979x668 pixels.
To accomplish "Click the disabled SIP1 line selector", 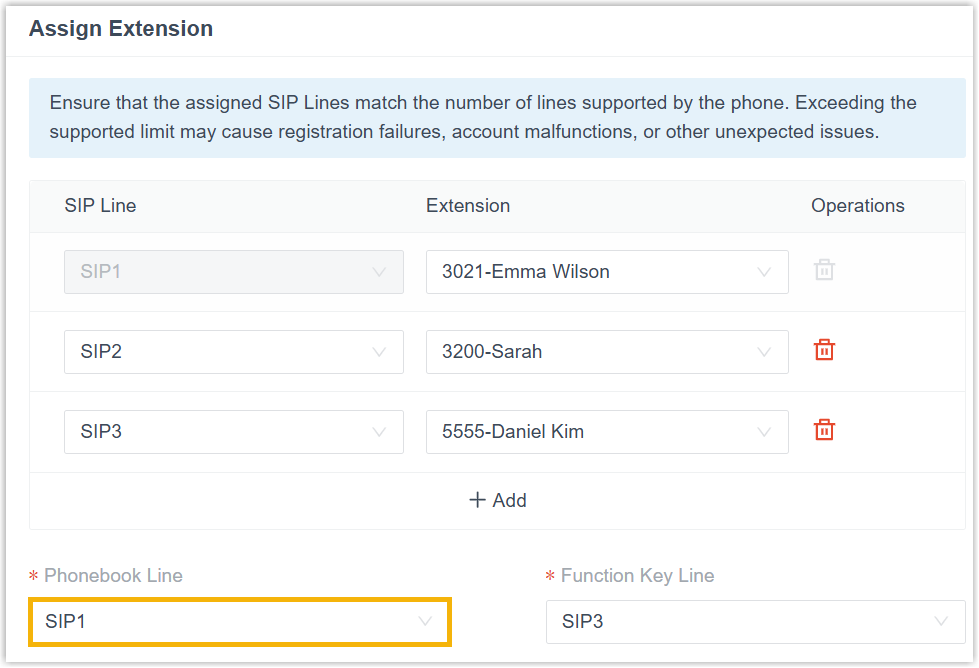I will (234, 272).
